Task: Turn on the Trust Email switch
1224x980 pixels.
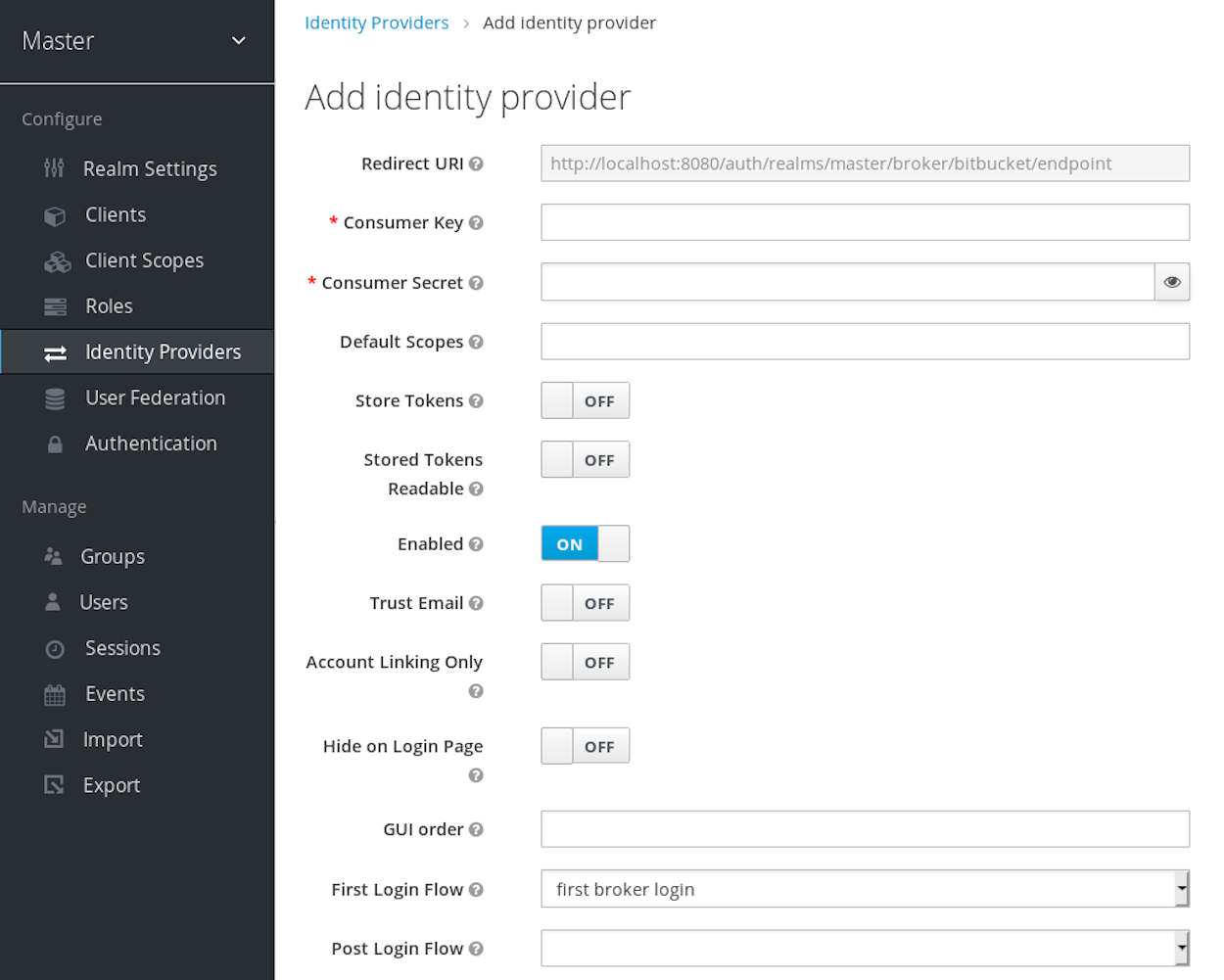Action: point(586,603)
